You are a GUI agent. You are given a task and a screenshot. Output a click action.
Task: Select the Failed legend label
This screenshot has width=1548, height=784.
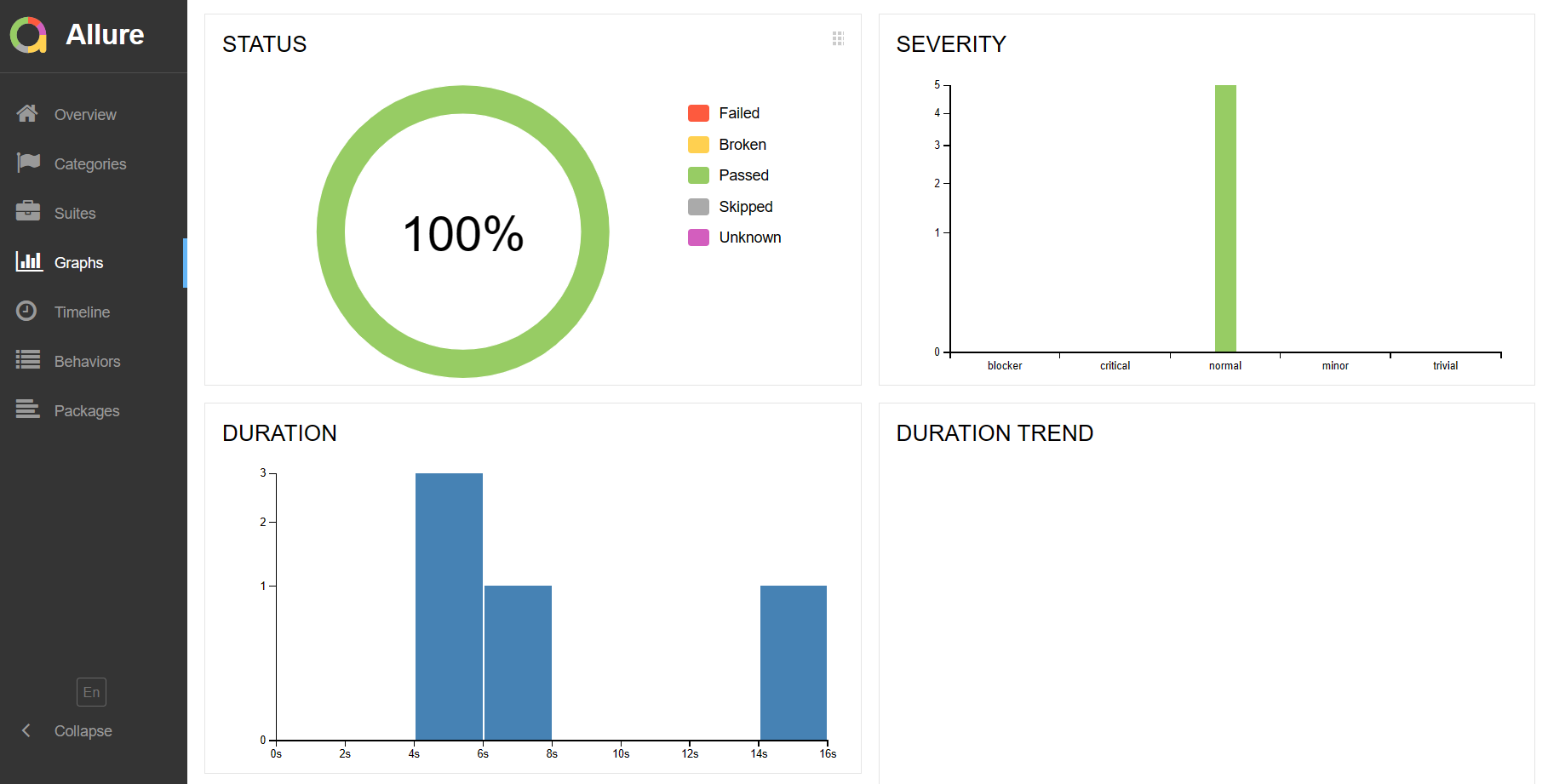(739, 113)
